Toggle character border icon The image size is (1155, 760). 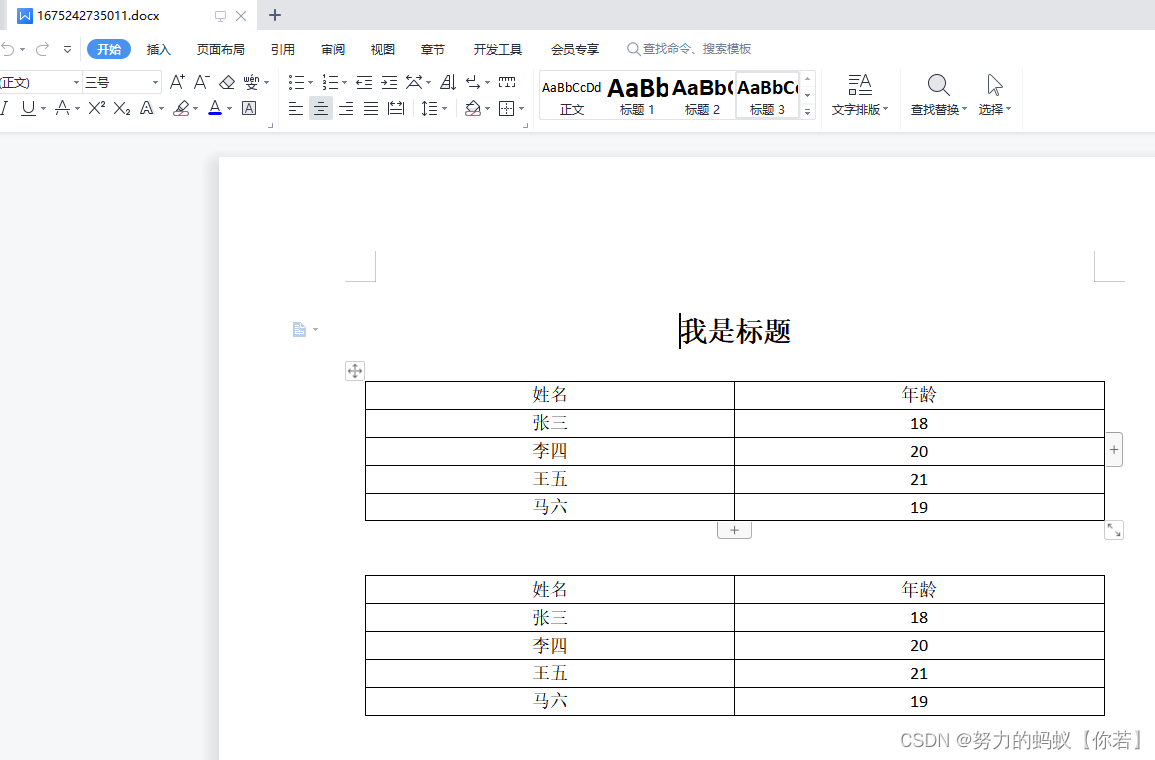tap(249, 109)
